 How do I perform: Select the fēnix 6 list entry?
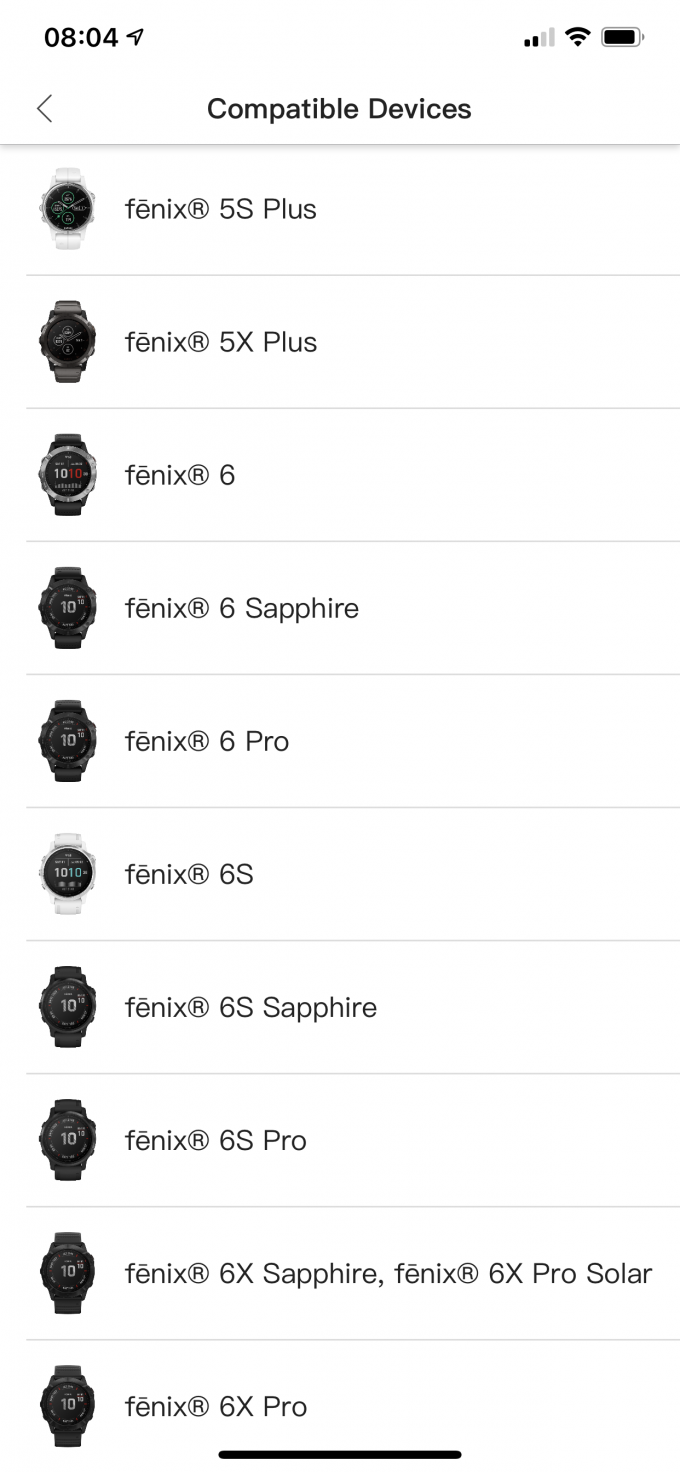[x=353, y=475]
